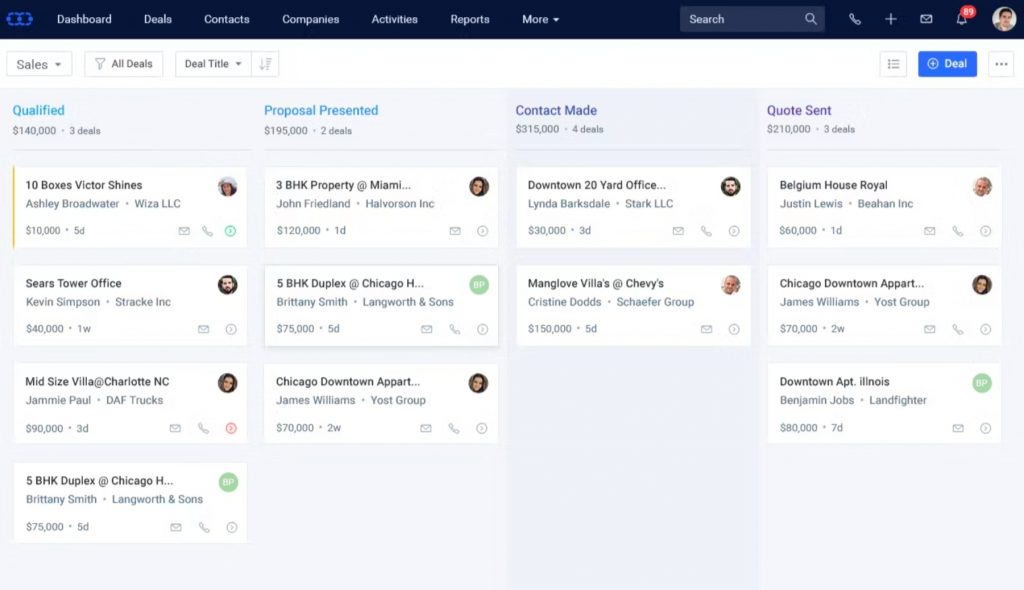Screen dimensions: 1024x590
Task: Open the Deal Title sort dropdown
Action: tap(213, 63)
